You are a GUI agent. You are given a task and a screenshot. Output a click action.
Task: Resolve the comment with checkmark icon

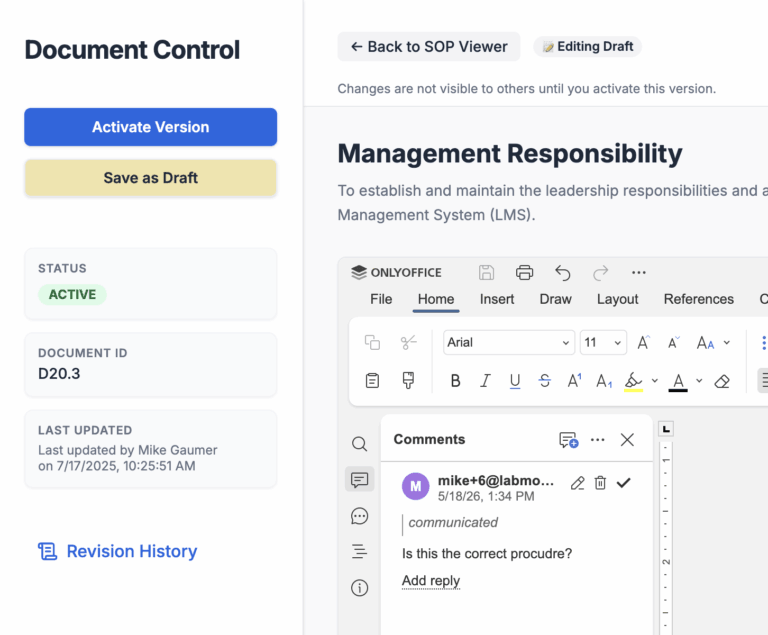[624, 483]
